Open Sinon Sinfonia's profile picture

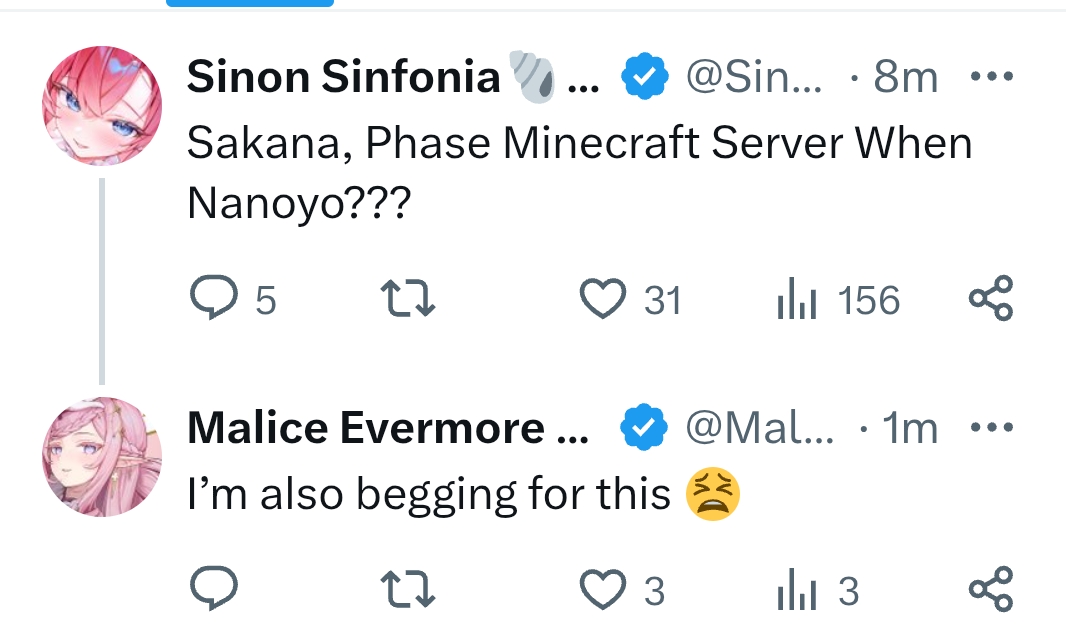[101, 105]
